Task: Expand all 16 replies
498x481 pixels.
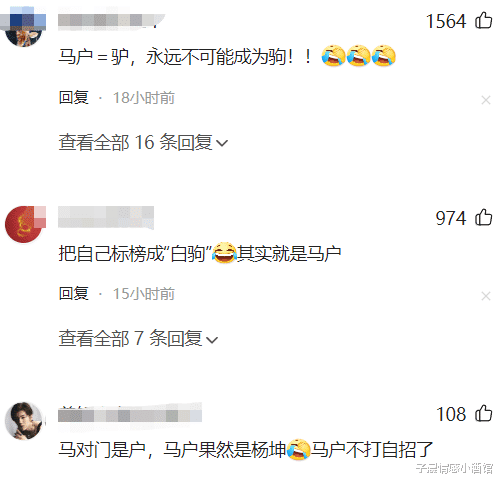Action: pyautogui.click(x=143, y=142)
